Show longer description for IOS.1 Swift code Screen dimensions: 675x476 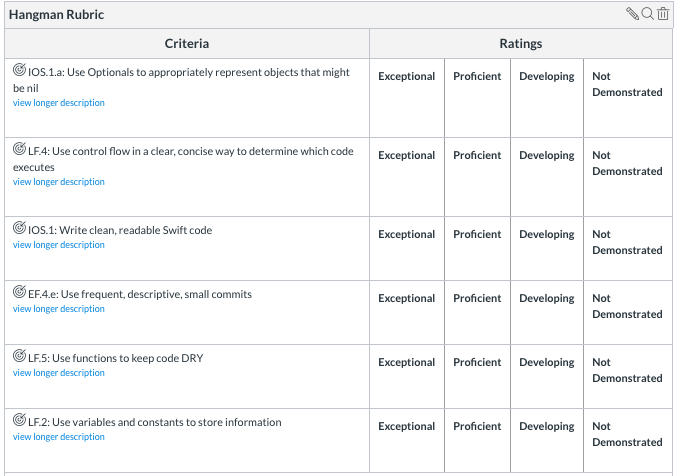pos(59,245)
